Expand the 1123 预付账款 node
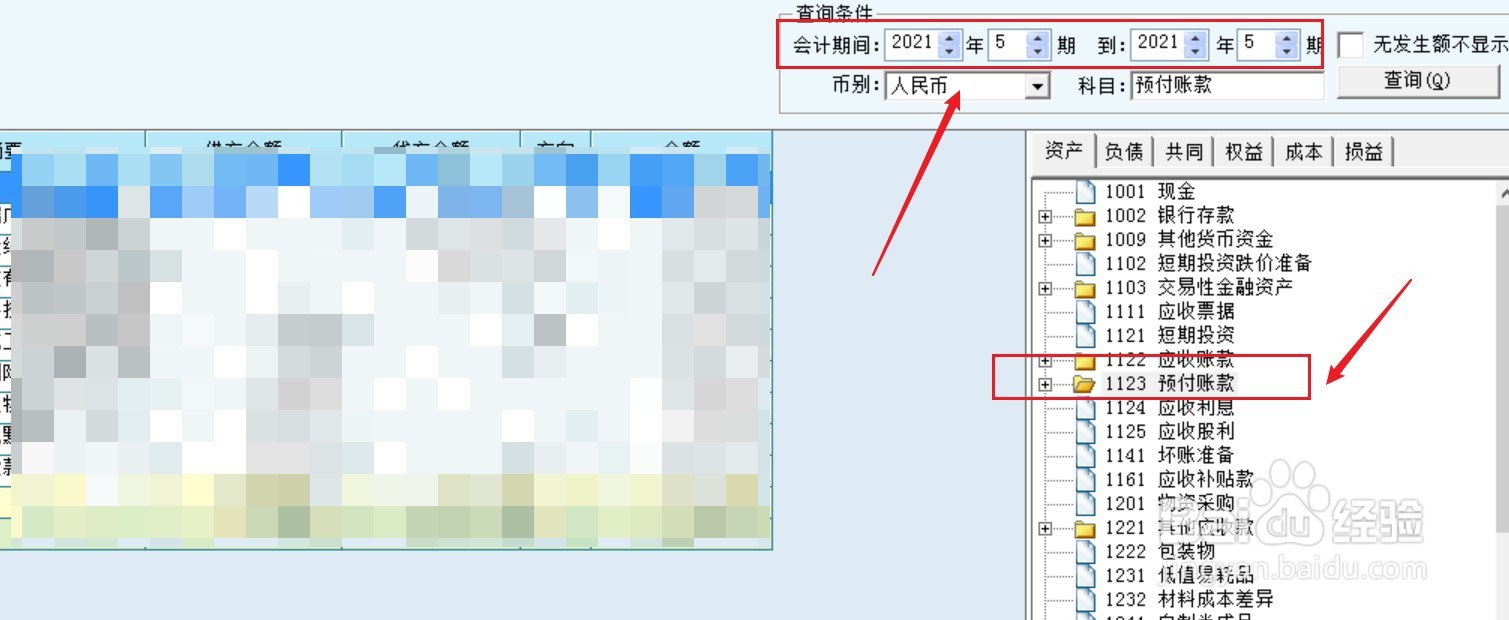Viewport: 1509px width, 620px height. pyautogui.click(x=1046, y=384)
